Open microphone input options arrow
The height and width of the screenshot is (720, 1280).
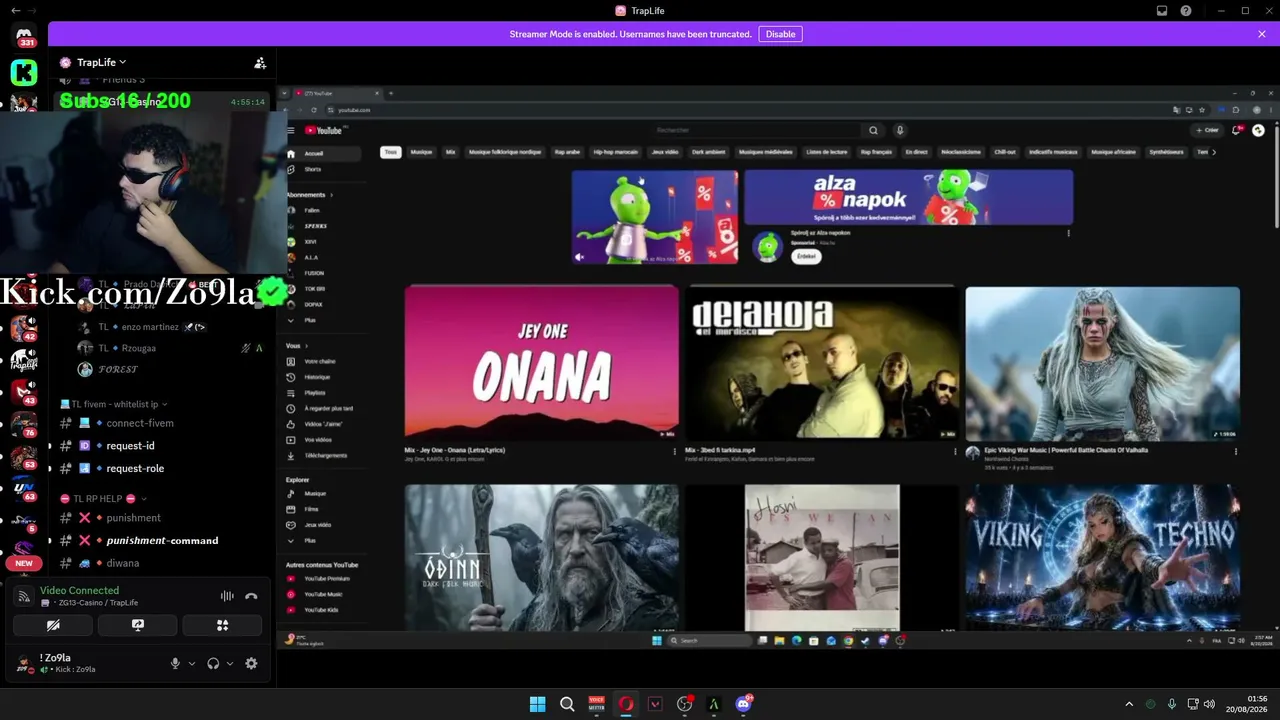point(191,663)
